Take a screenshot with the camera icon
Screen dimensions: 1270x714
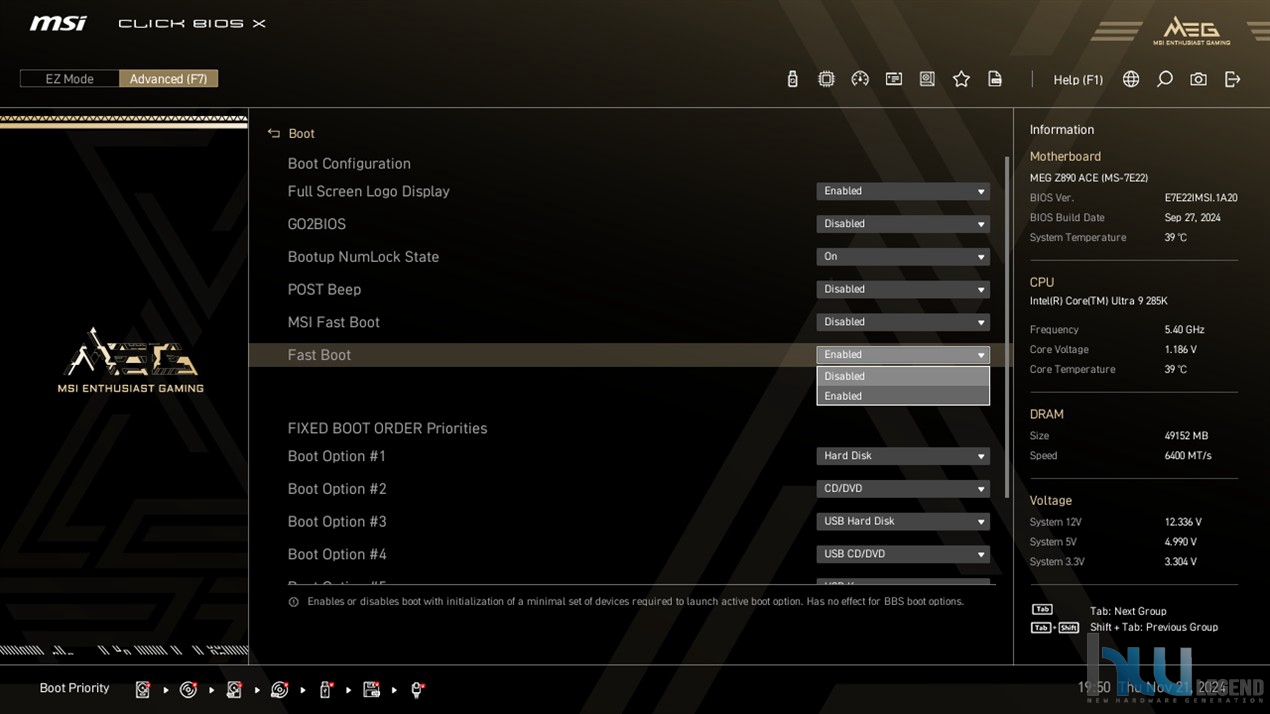click(1198, 79)
